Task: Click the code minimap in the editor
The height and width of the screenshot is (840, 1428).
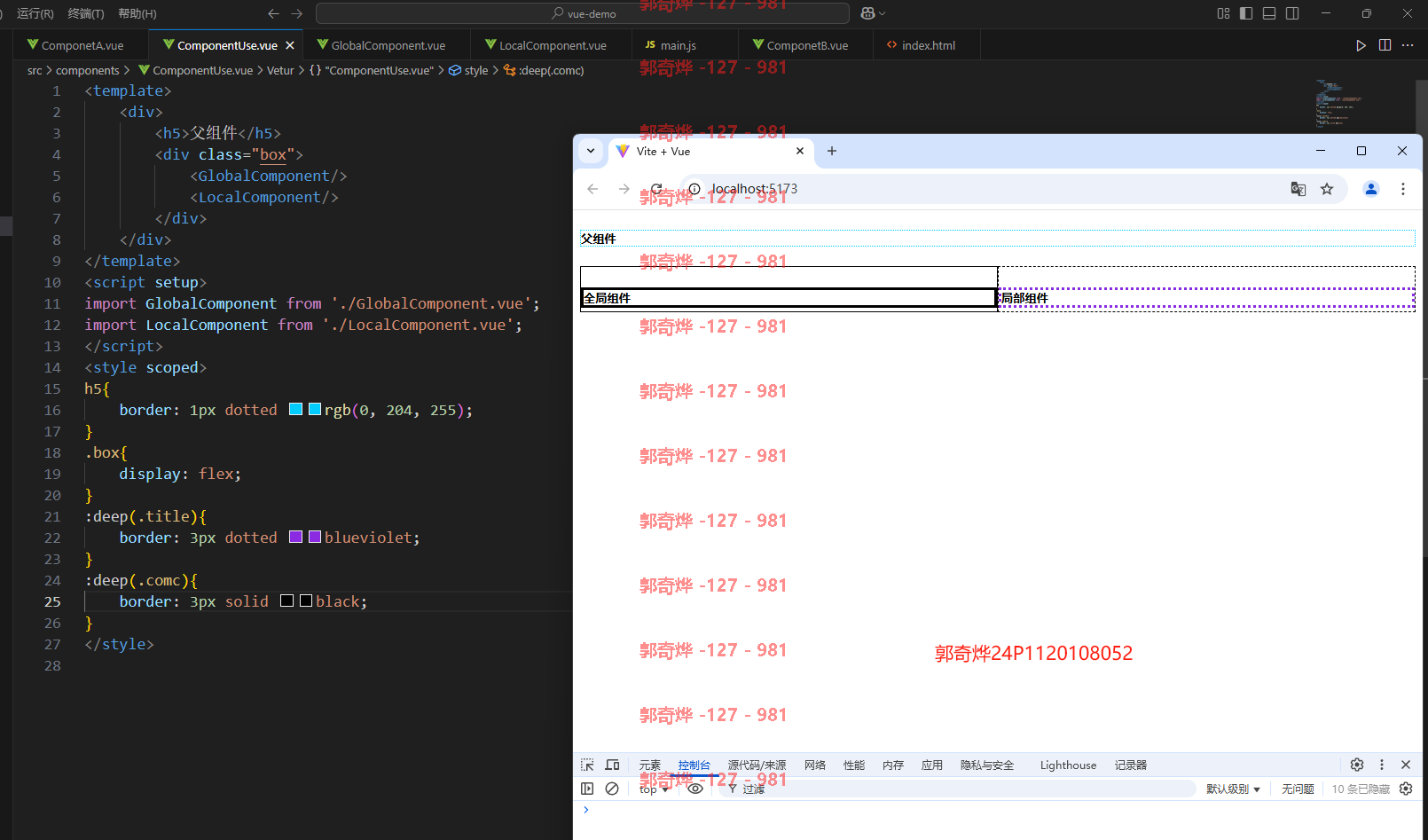Action: pos(1338,104)
